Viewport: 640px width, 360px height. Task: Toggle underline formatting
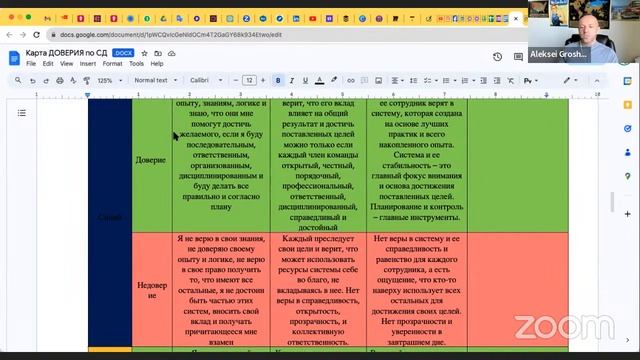[305, 81]
